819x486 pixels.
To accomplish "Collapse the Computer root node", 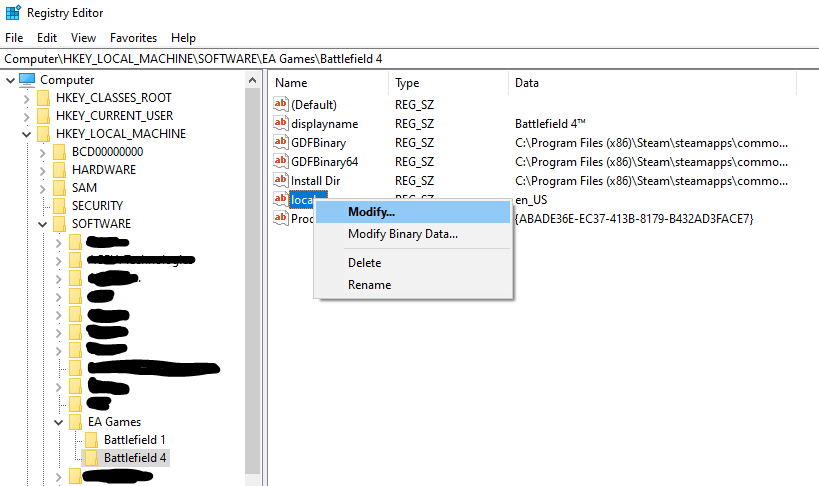I will tap(10, 80).
